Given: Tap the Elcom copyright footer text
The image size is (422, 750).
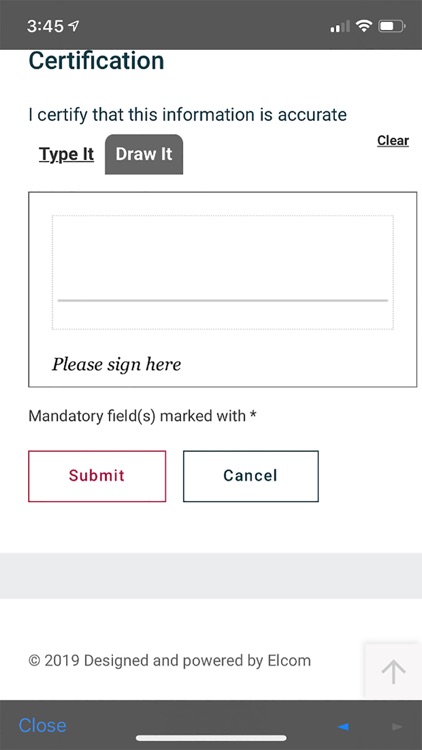Looking at the screenshot, I should coord(169,661).
